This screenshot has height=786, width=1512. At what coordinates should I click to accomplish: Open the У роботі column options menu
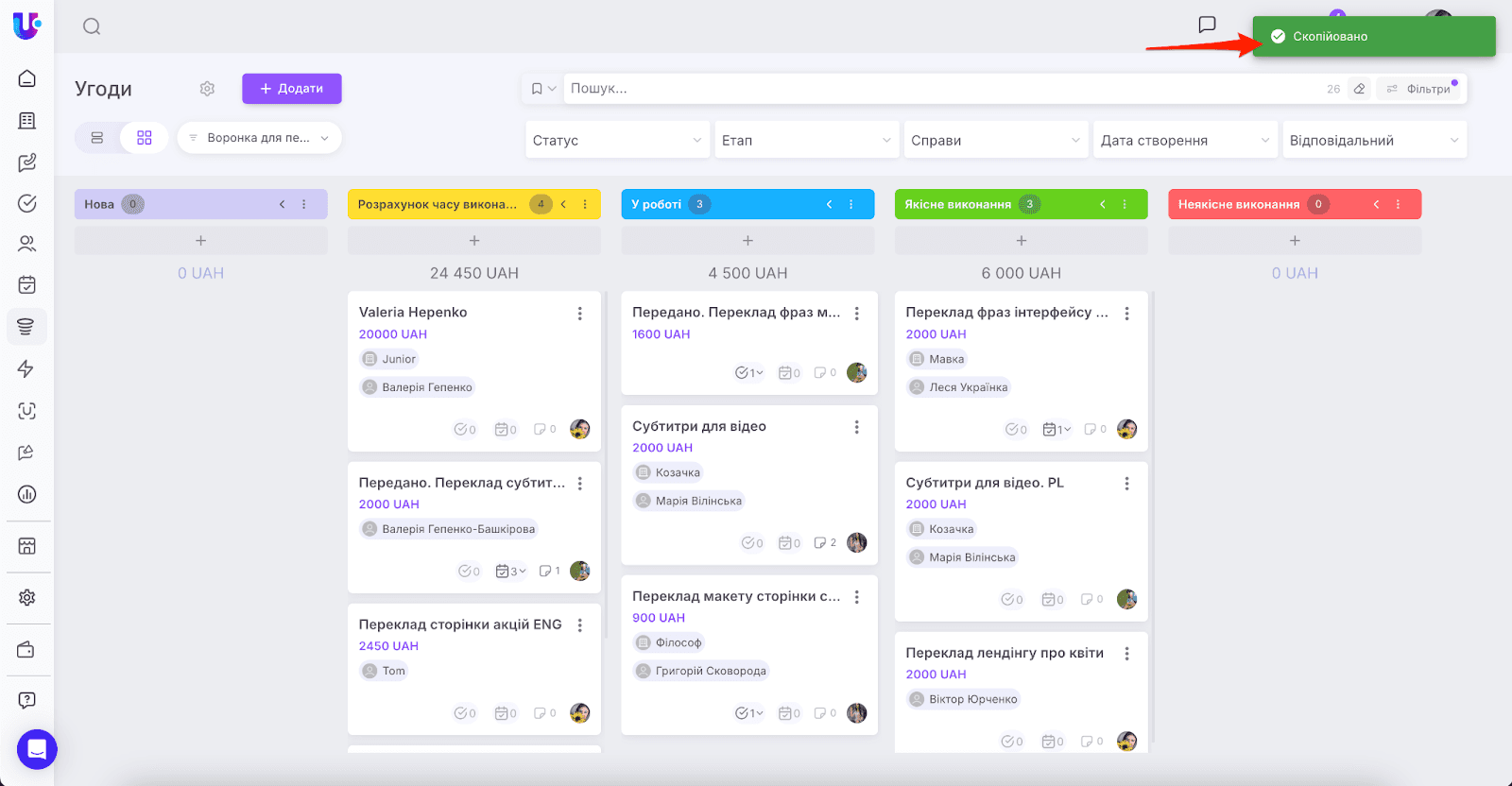pos(850,204)
